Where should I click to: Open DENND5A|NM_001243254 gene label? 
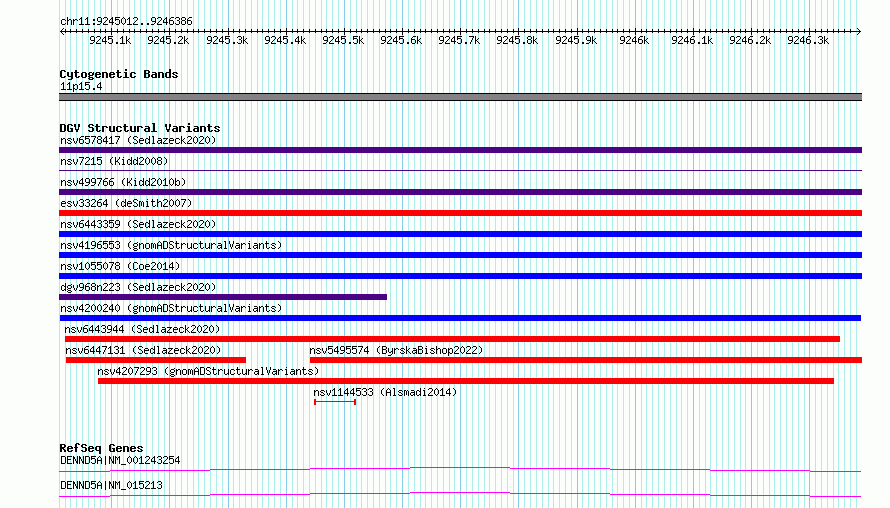pyautogui.click(x=120, y=460)
